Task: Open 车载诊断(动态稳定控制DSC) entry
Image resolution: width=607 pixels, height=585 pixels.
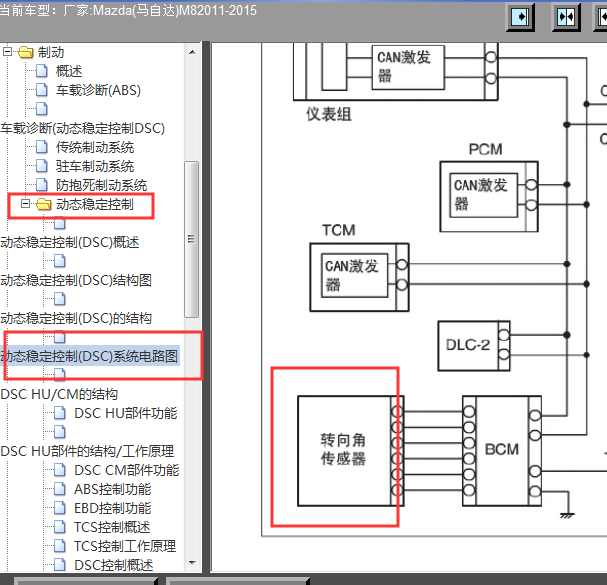Action: (x=83, y=128)
